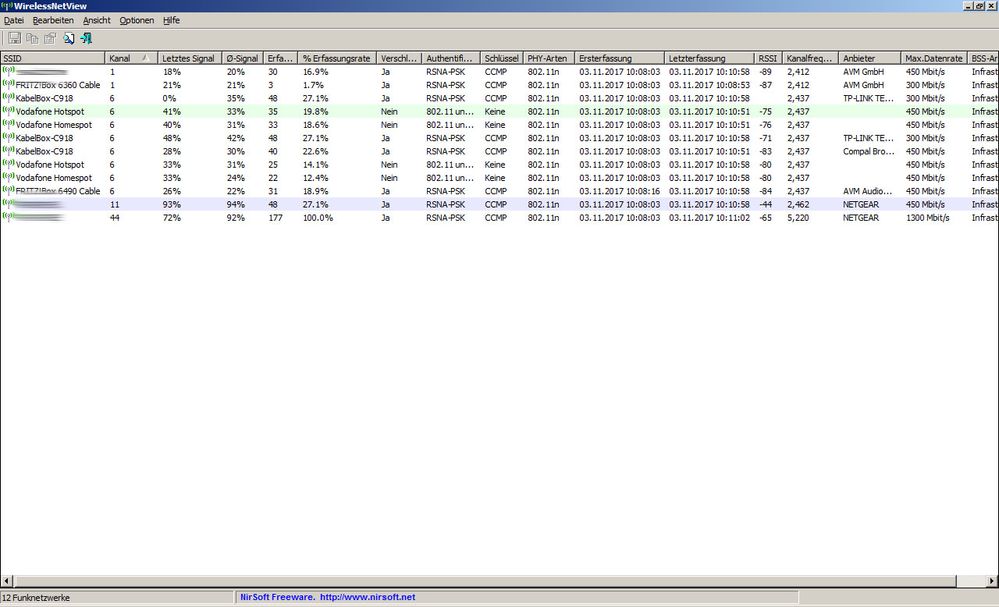Image resolution: width=999 pixels, height=607 pixels.
Task: Open the Optionen menu
Action: [x=136, y=20]
